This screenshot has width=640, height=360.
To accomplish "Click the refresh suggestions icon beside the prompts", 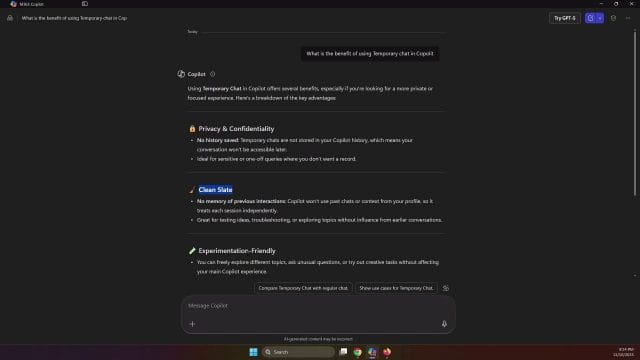I will tap(446, 288).
